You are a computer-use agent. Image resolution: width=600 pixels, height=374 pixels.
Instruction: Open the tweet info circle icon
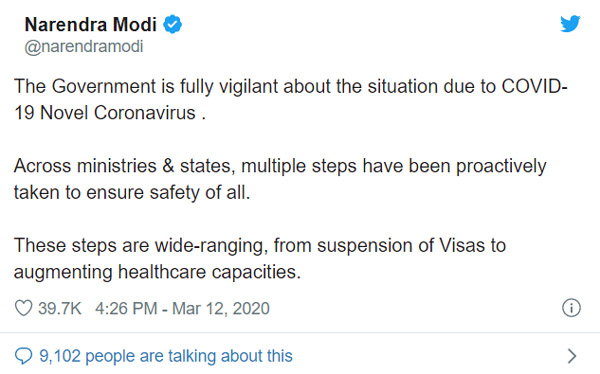tap(571, 308)
